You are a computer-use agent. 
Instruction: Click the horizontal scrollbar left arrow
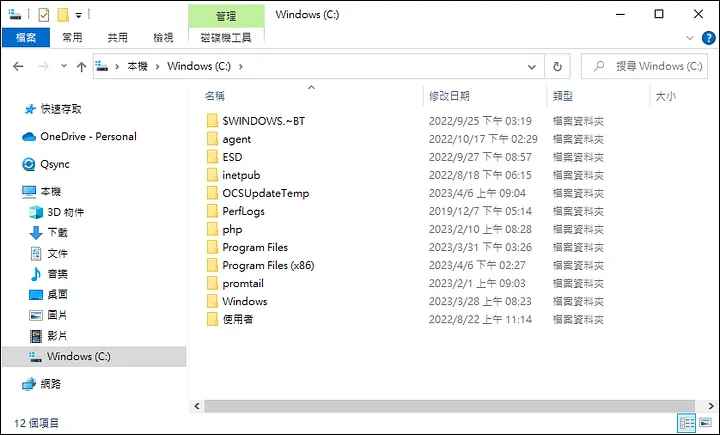pos(197,406)
